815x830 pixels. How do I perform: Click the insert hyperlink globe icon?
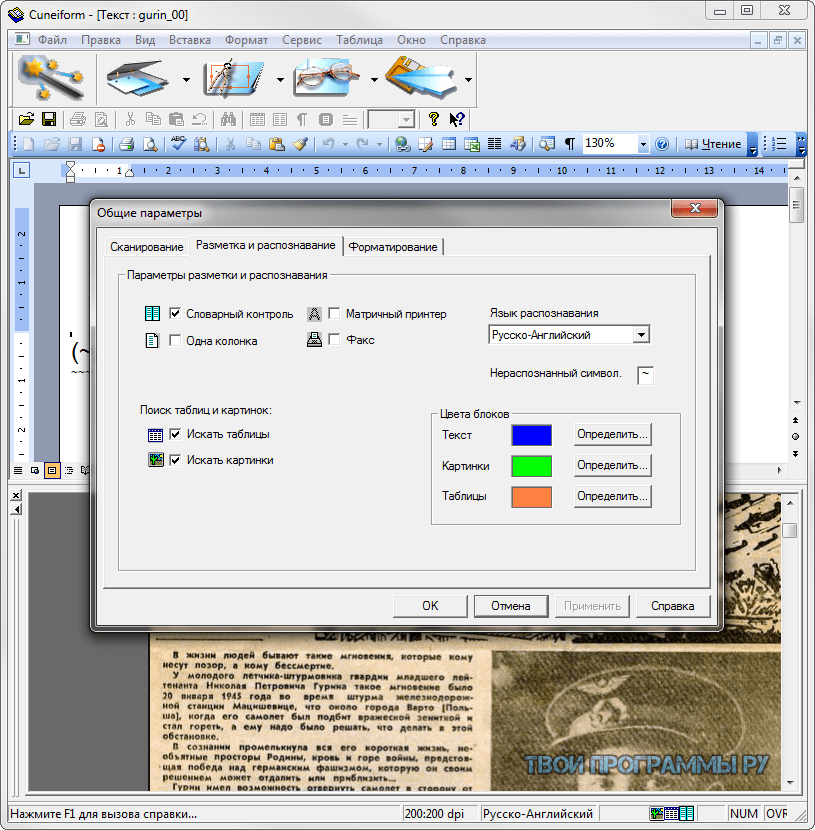(x=403, y=144)
